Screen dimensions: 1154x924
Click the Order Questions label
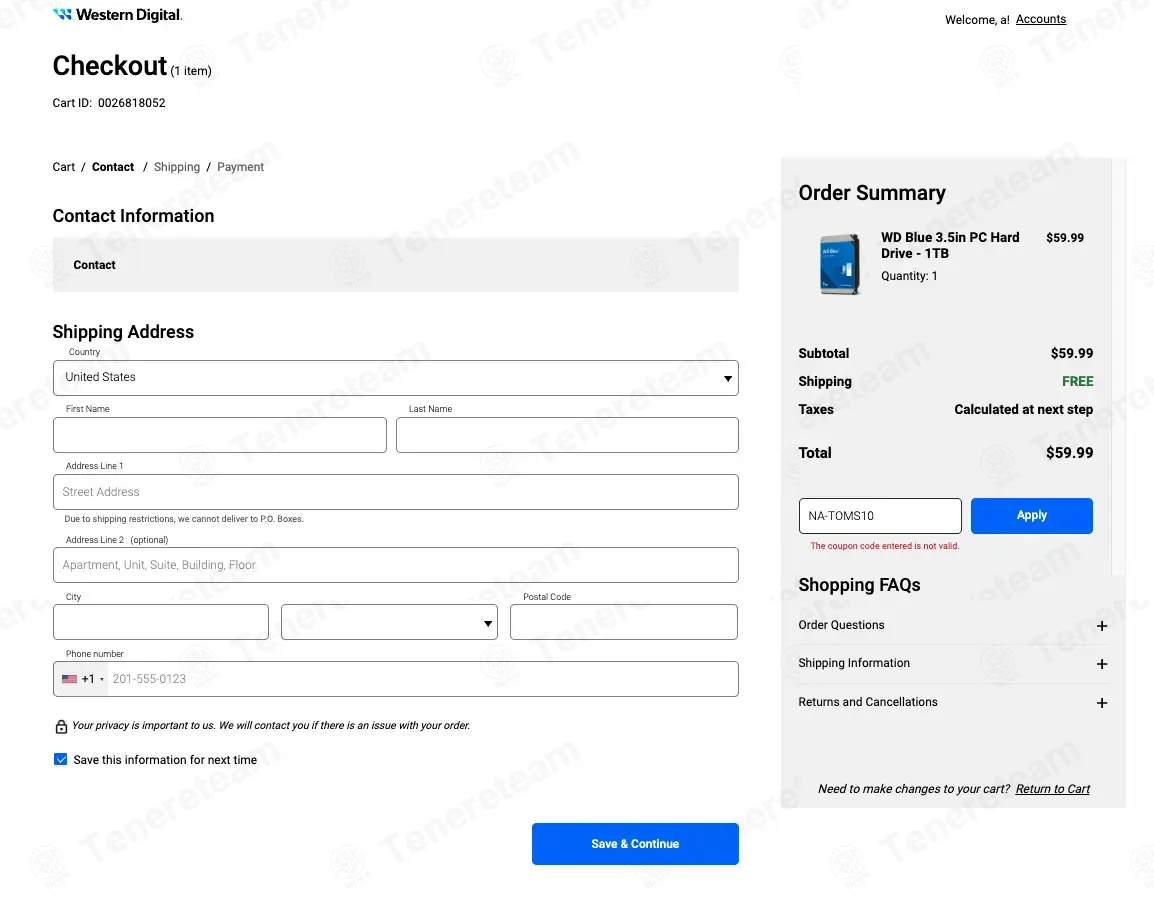pos(841,625)
